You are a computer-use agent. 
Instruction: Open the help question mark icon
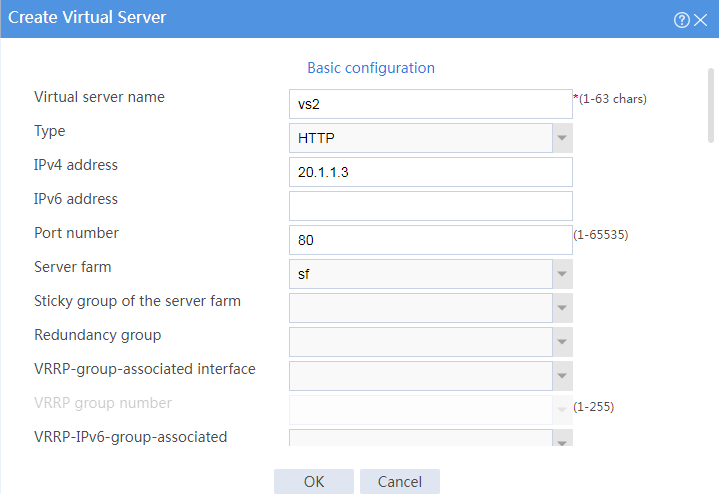681,20
